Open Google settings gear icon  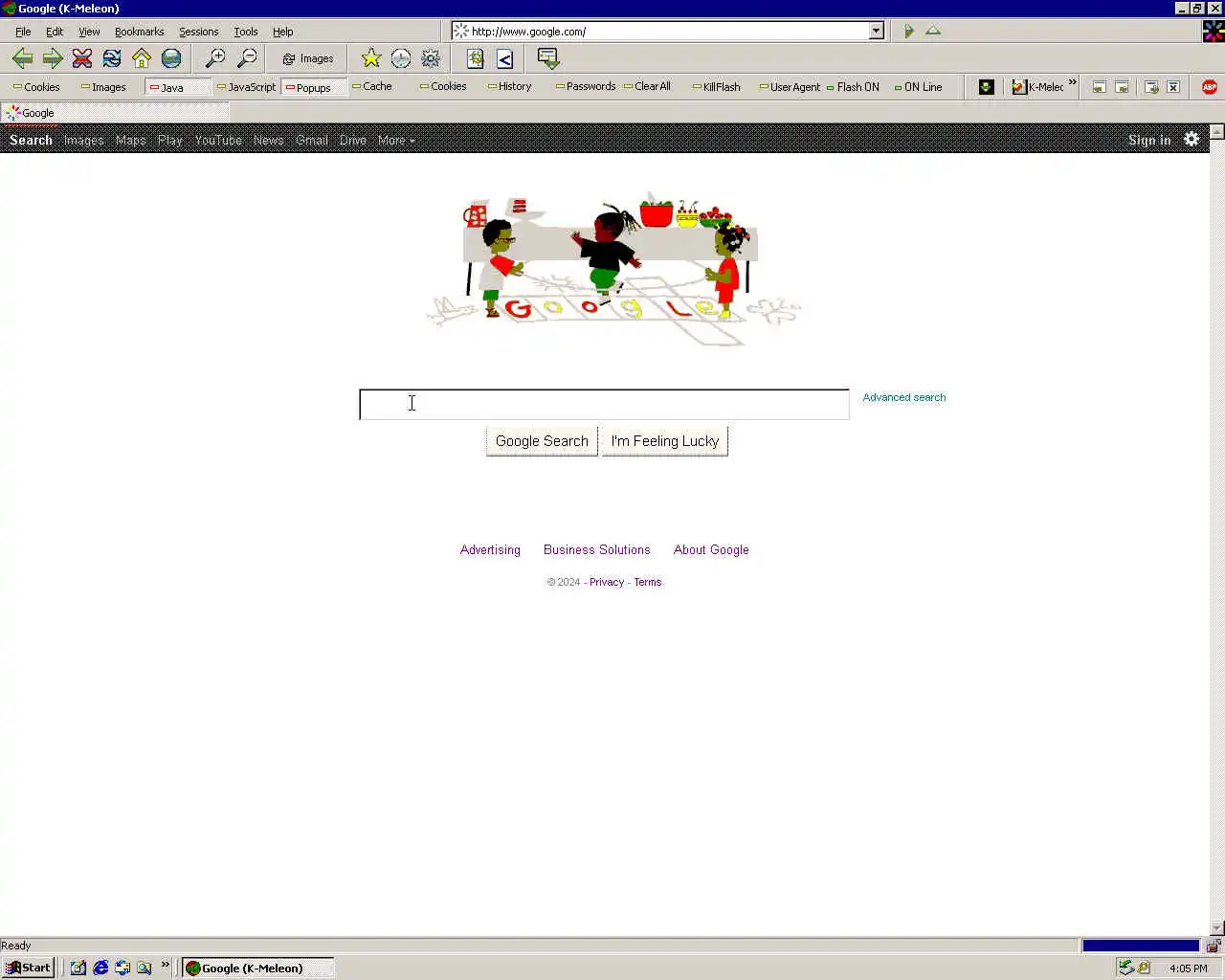click(x=1192, y=139)
